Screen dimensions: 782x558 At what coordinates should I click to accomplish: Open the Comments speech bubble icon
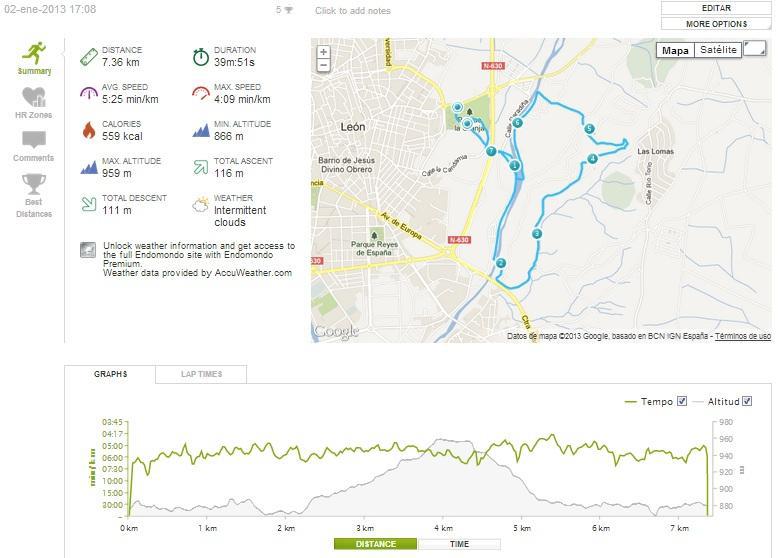(34, 141)
